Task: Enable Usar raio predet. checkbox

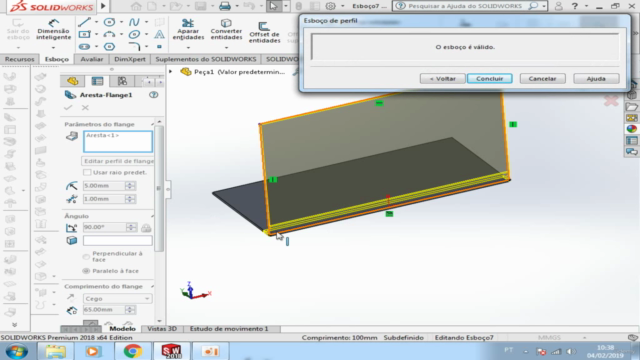Action: (x=87, y=172)
